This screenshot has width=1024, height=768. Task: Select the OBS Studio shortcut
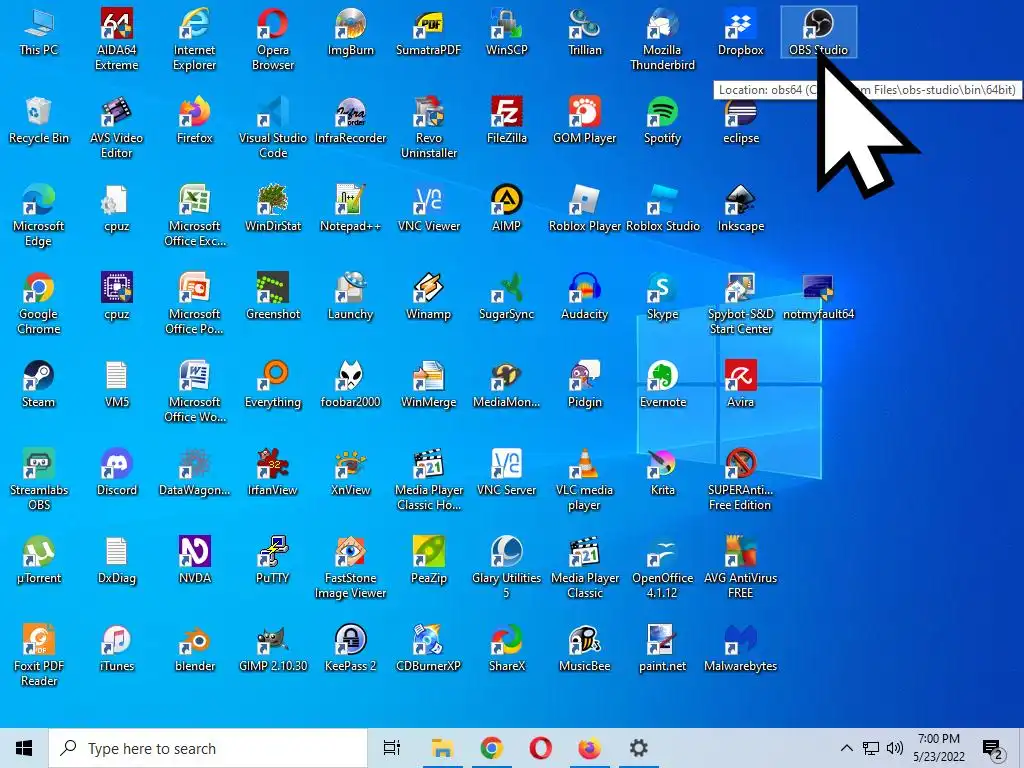818,32
